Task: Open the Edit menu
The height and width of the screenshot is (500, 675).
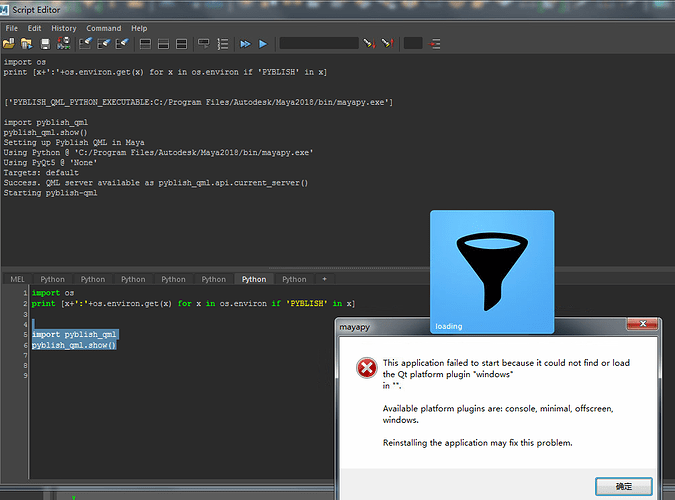Action: pyautogui.click(x=34, y=28)
